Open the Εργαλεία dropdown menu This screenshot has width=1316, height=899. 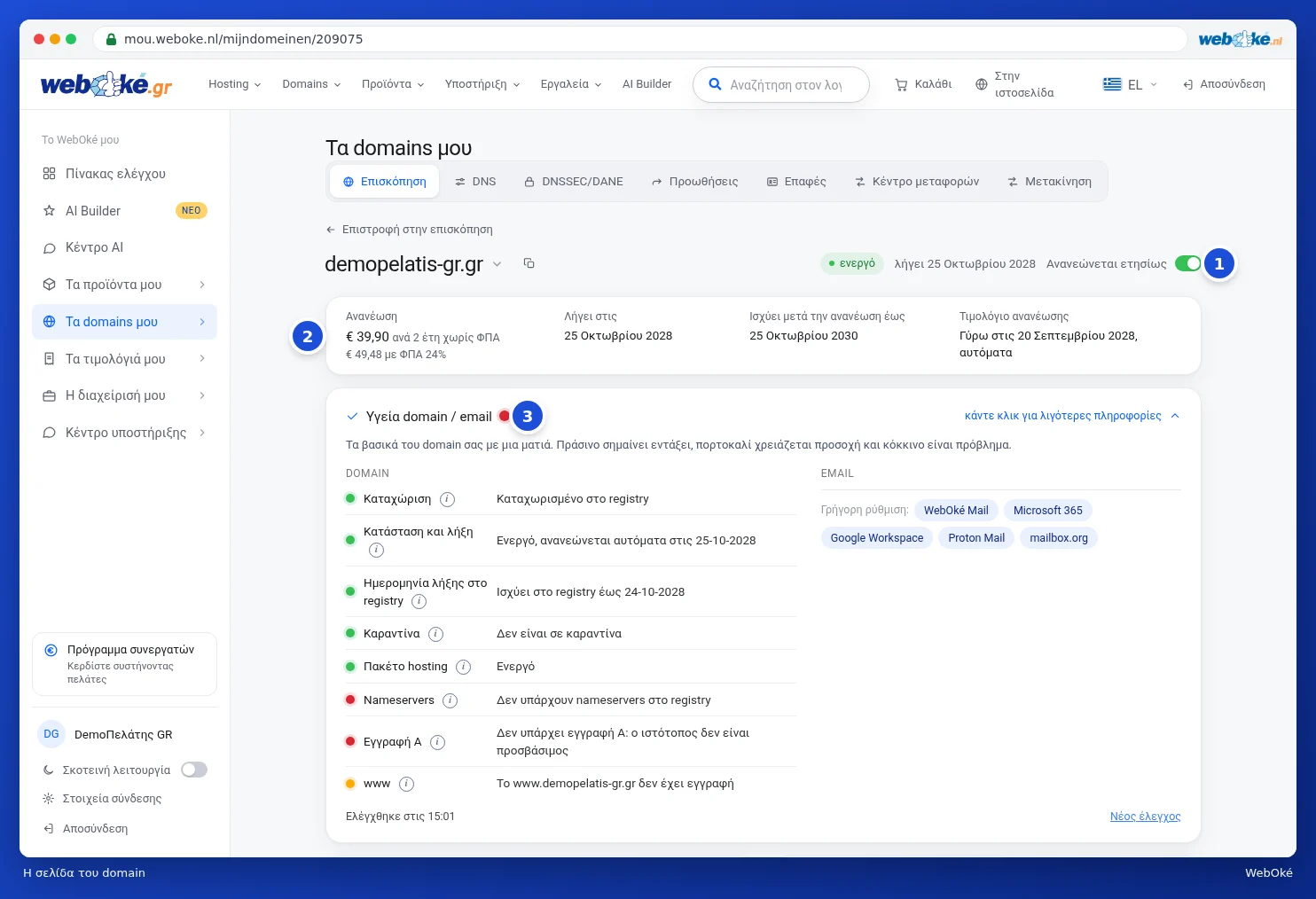point(571,84)
